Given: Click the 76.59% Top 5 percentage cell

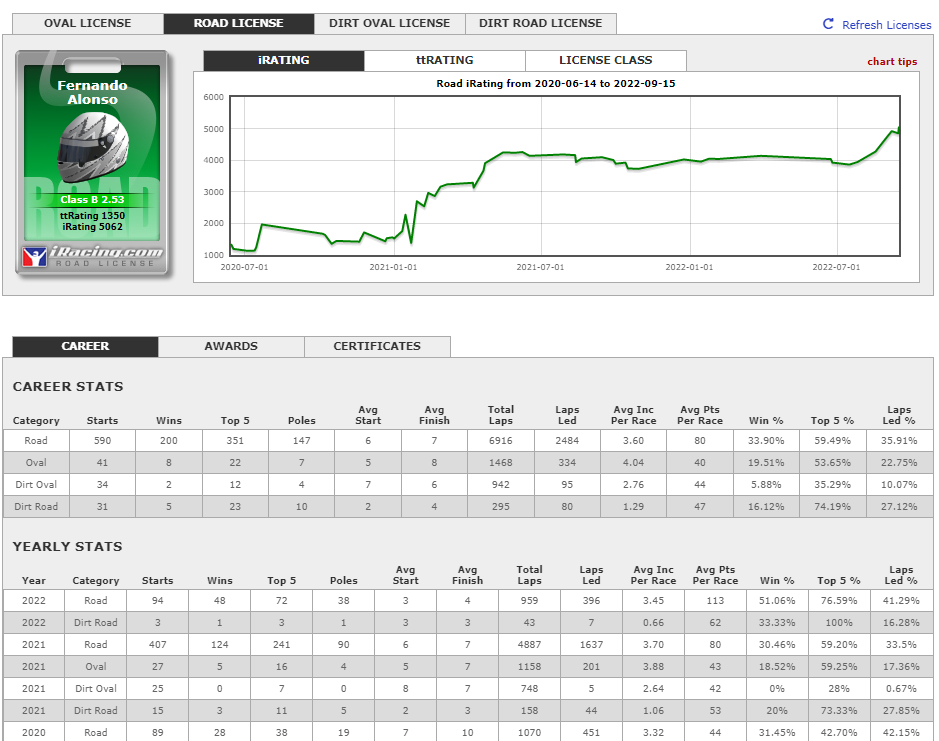Looking at the screenshot, I should tap(839, 601).
